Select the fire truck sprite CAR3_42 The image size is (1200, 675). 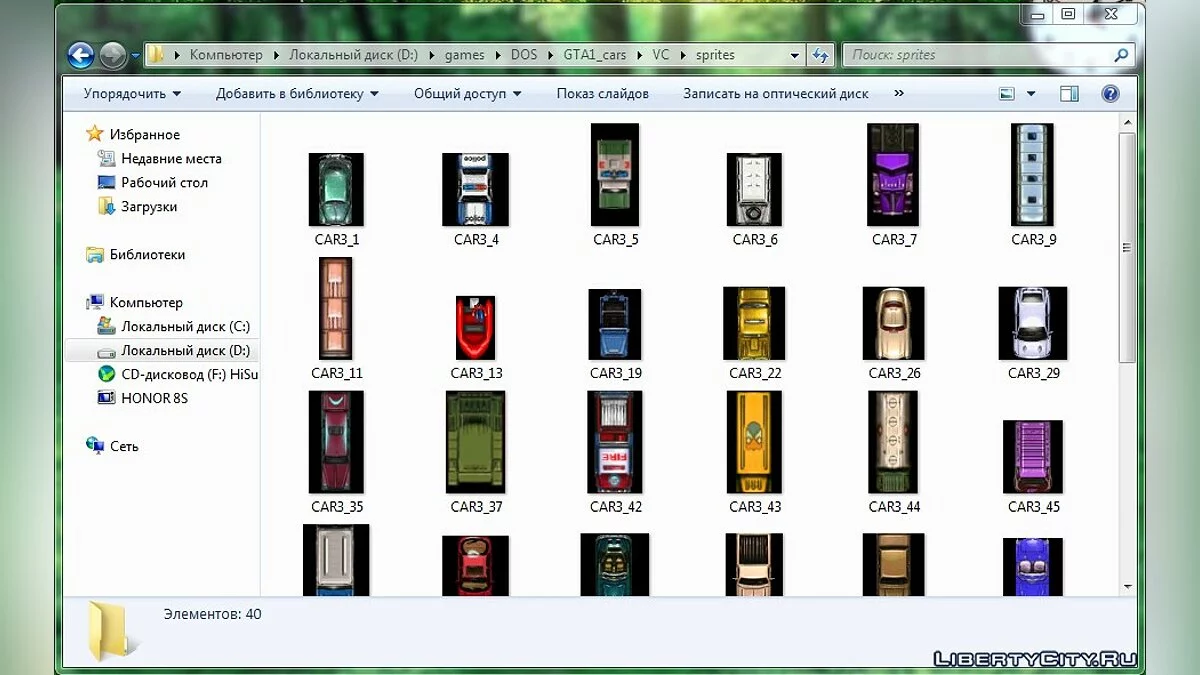coord(615,442)
